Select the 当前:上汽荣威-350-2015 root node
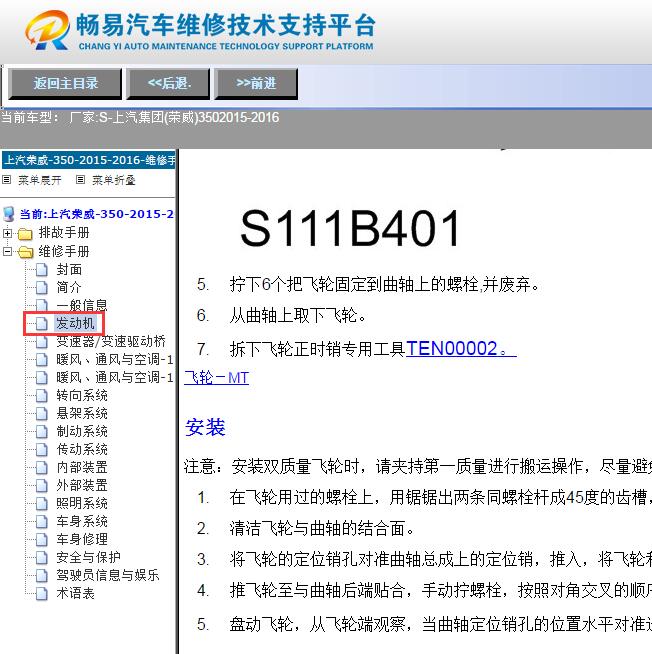The width and height of the screenshot is (652, 654). (96, 214)
